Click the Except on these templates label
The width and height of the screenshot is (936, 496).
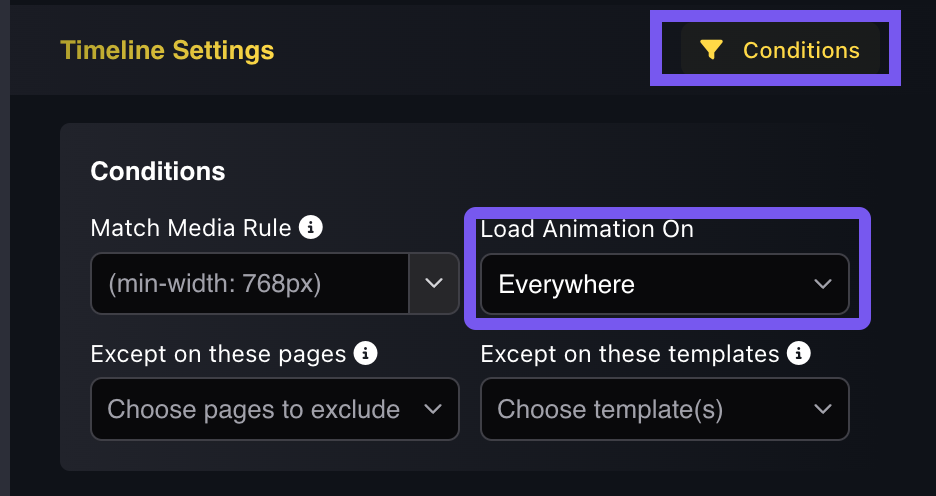629,354
